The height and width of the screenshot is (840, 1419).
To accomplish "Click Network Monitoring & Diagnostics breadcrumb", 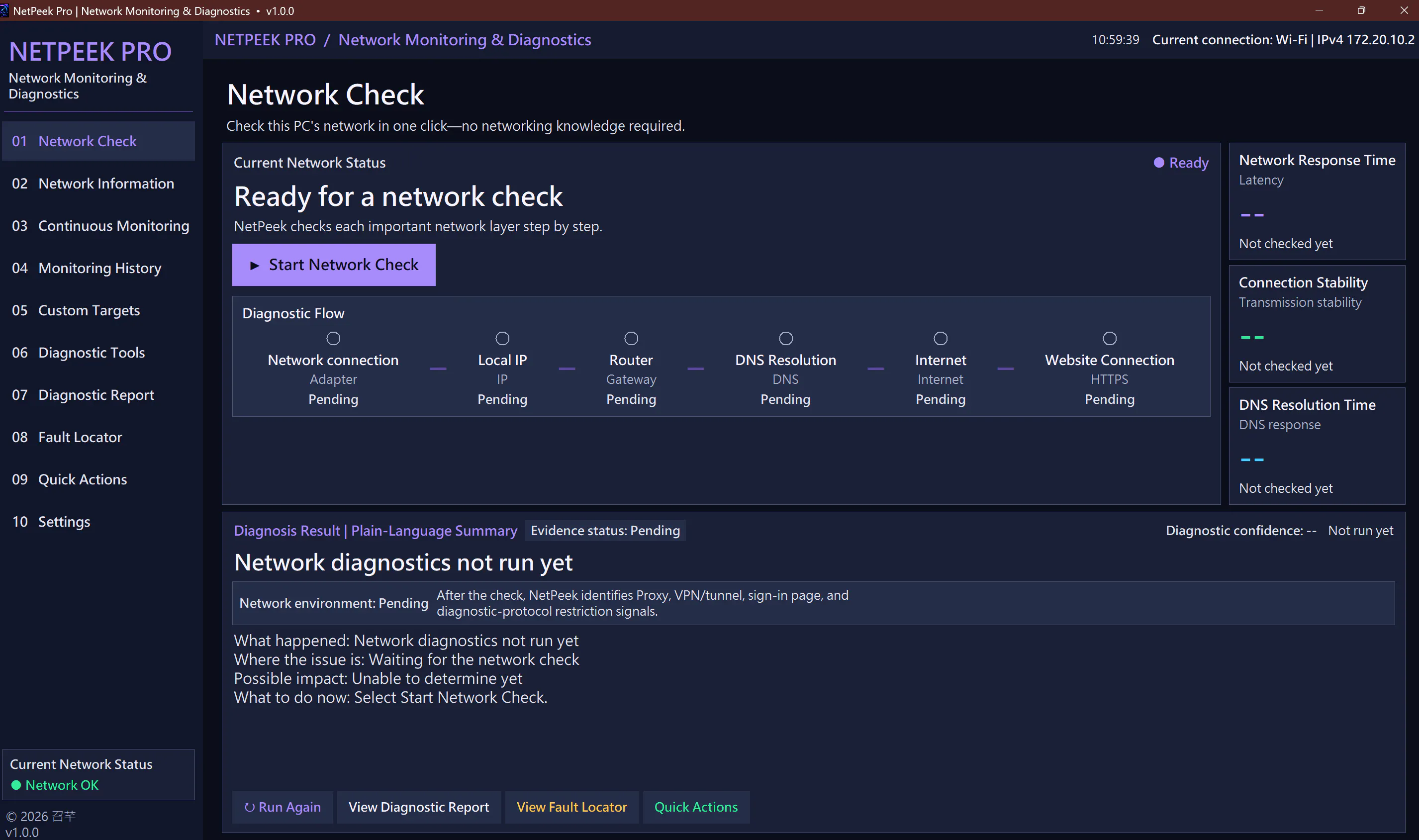I will coord(465,40).
